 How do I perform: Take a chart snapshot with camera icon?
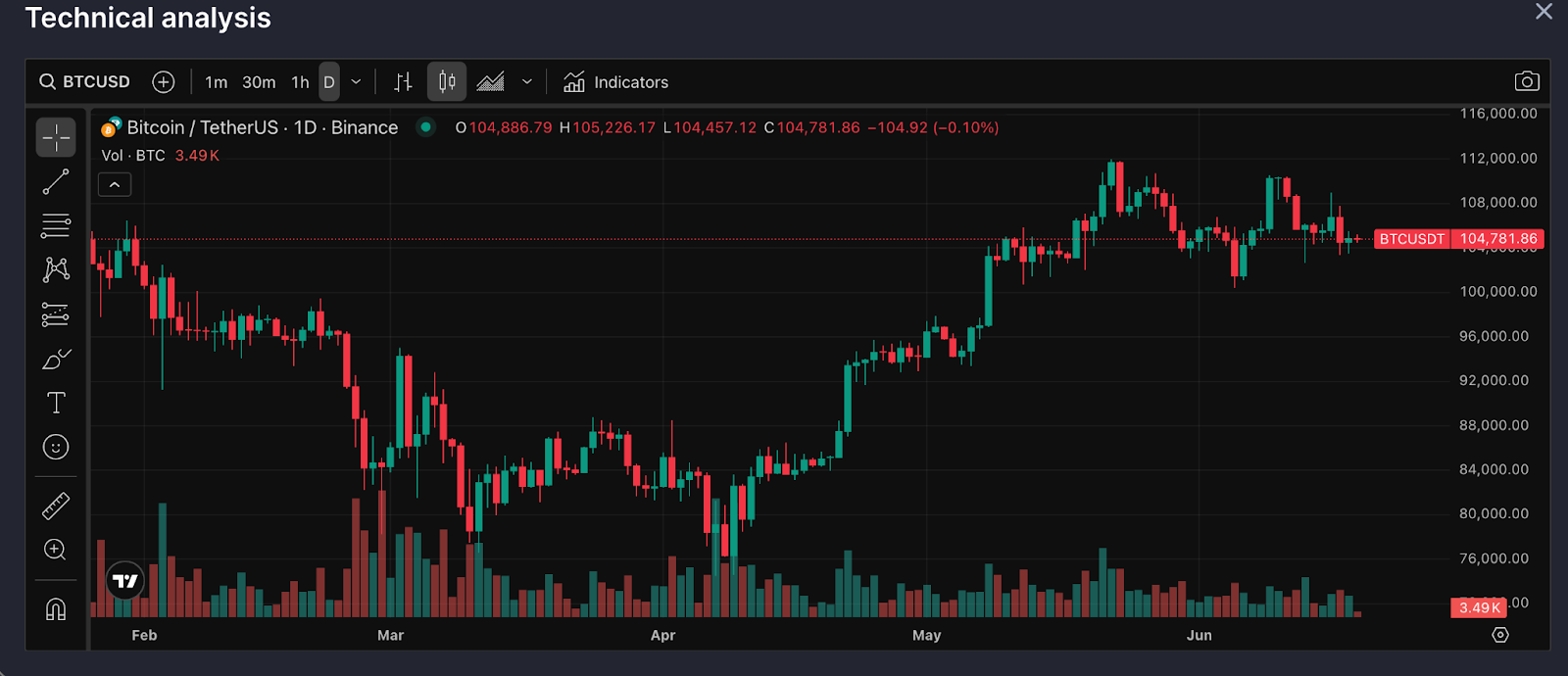coord(1527,81)
